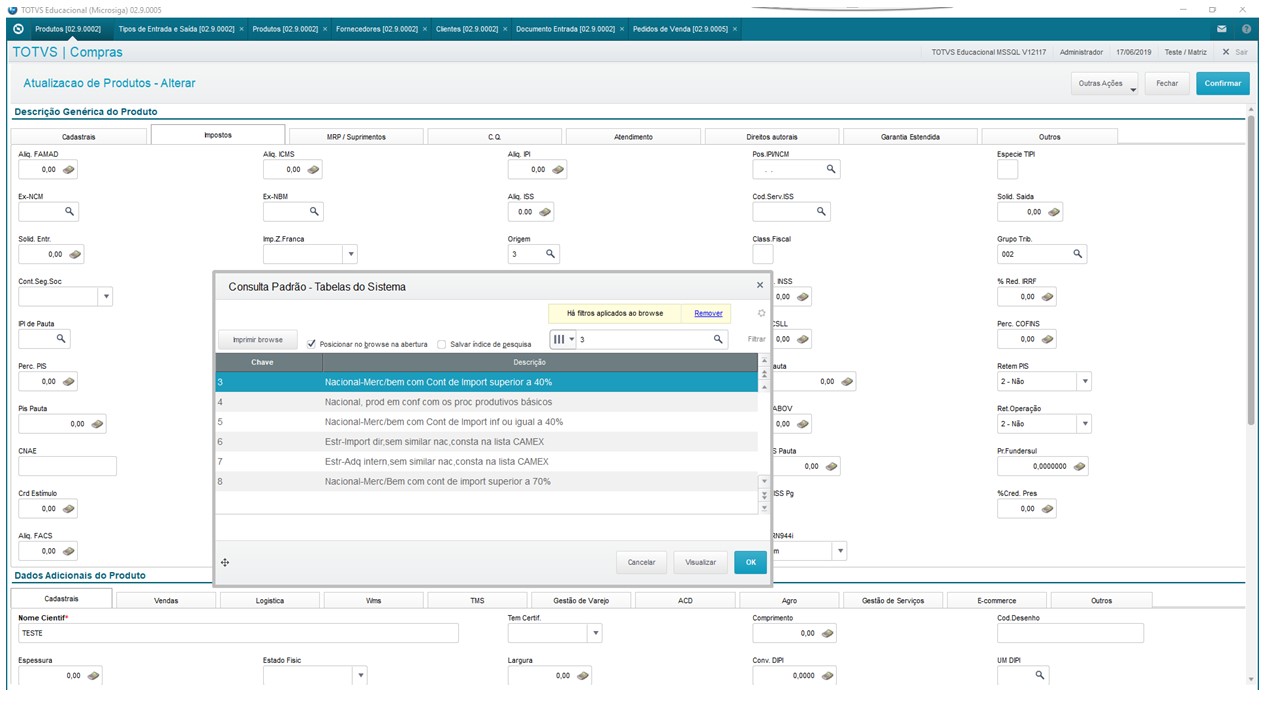Viewport: 1280px width, 720px height.
Task: Select row Estr-Import dir, sem similar nac
Action: (x=487, y=442)
